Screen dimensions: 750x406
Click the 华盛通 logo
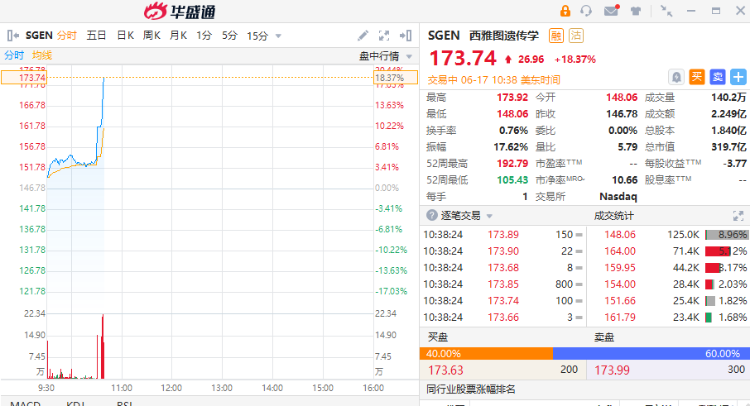(x=180, y=11)
